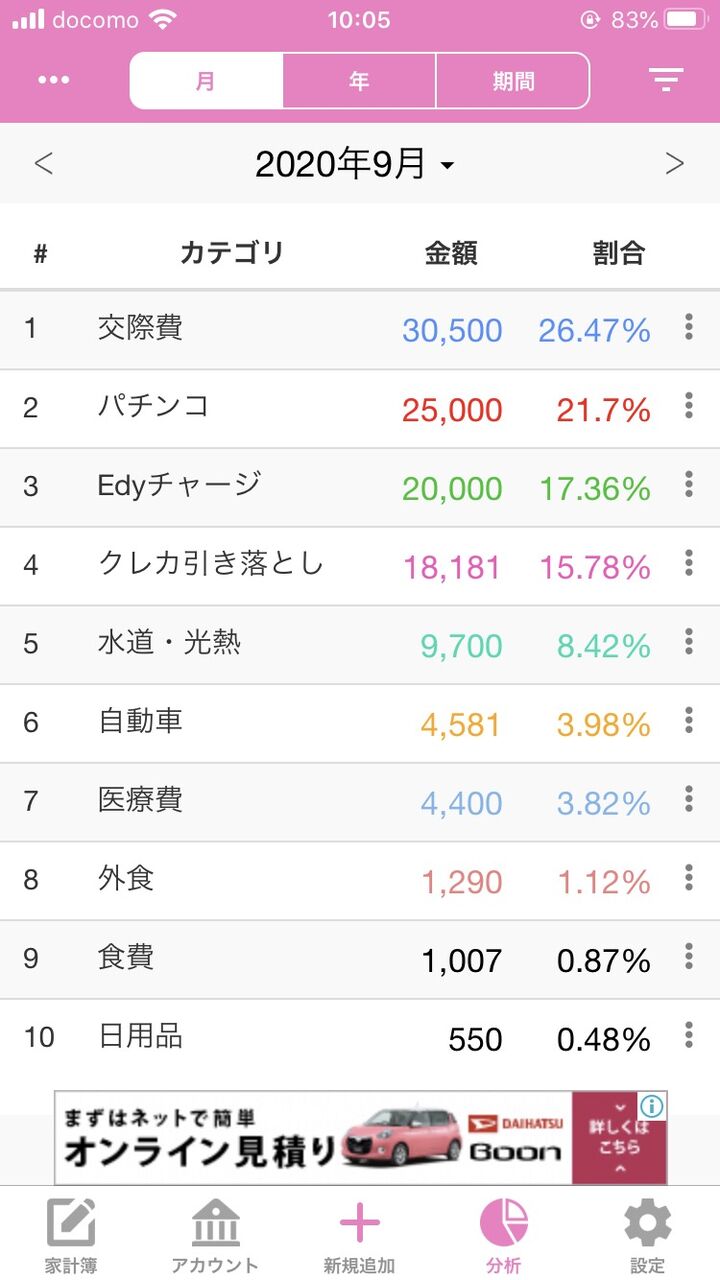Tap the 新規追加 plus icon
720x1280 pixels.
point(360,1224)
